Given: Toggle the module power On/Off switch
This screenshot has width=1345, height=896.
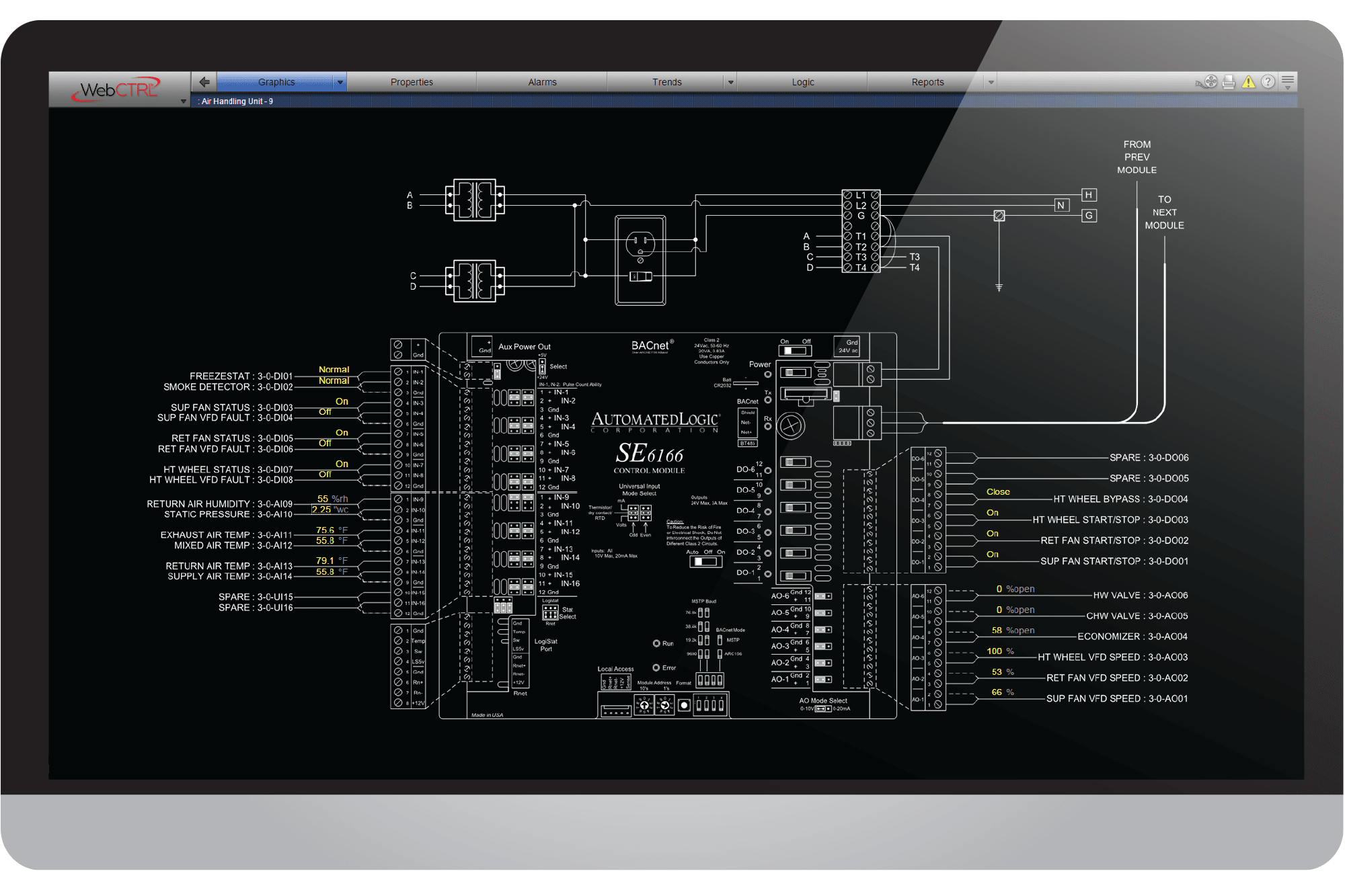Looking at the screenshot, I should [796, 350].
